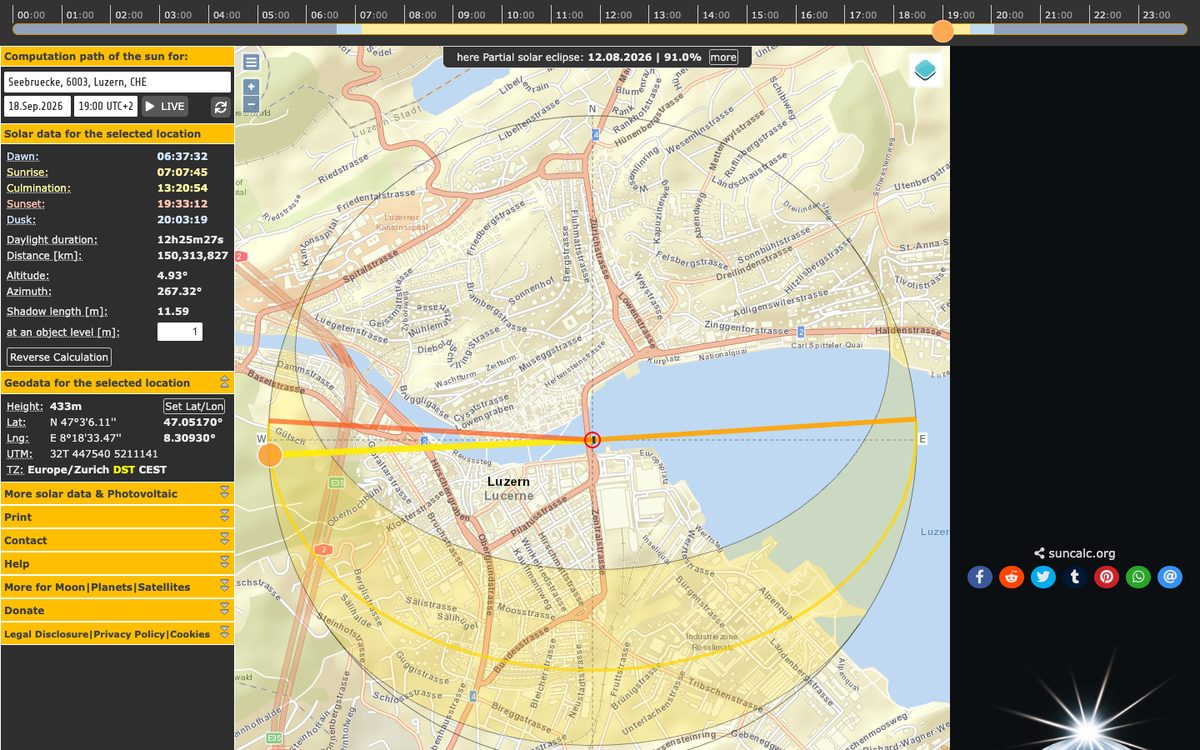Share on Facebook
Screen dimensions: 1200x750
pyautogui.click(x=980, y=577)
